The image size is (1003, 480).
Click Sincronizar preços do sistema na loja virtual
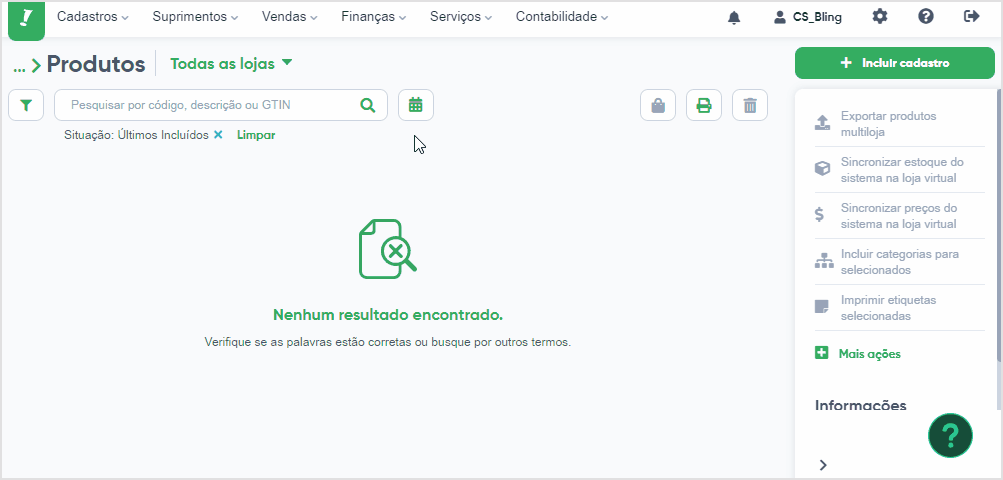click(x=899, y=216)
